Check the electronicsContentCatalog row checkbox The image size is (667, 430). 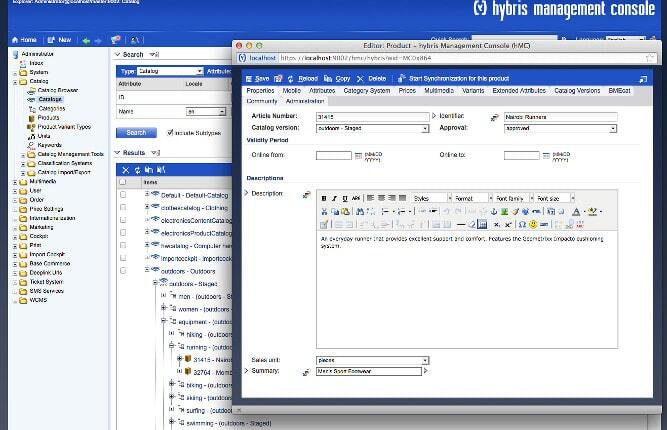[x=123, y=220]
